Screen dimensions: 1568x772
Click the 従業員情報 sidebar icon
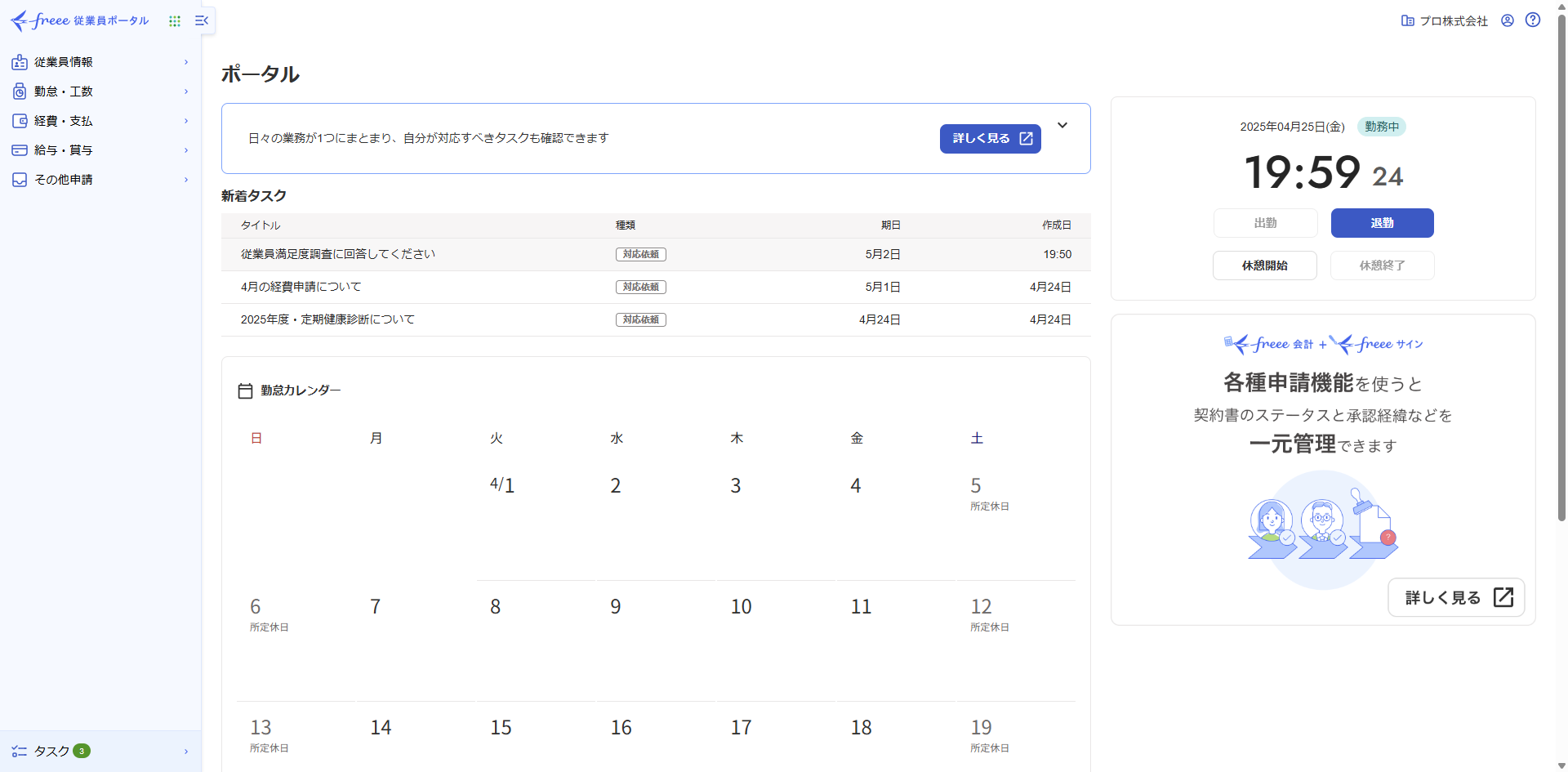coord(20,62)
